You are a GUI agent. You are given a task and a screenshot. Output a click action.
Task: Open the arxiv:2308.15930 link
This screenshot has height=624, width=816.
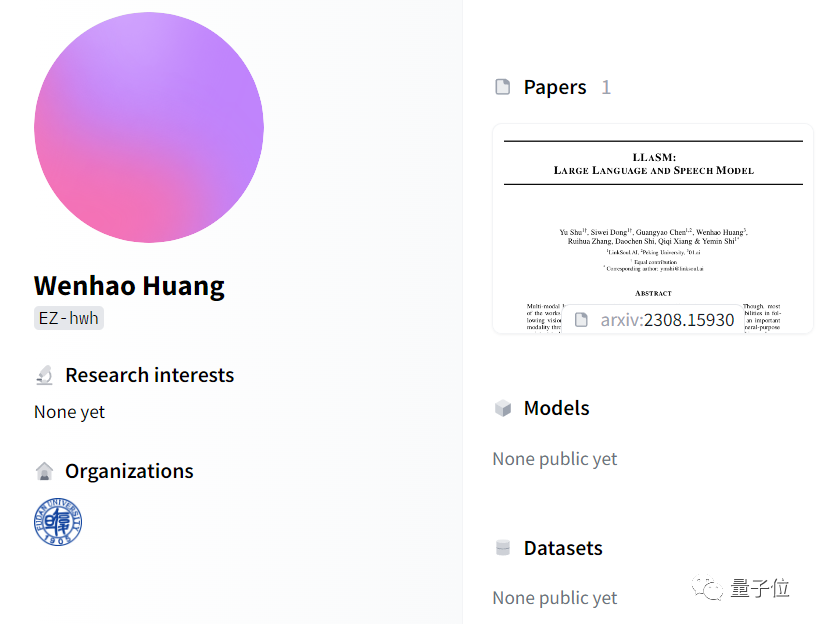click(x=667, y=320)
